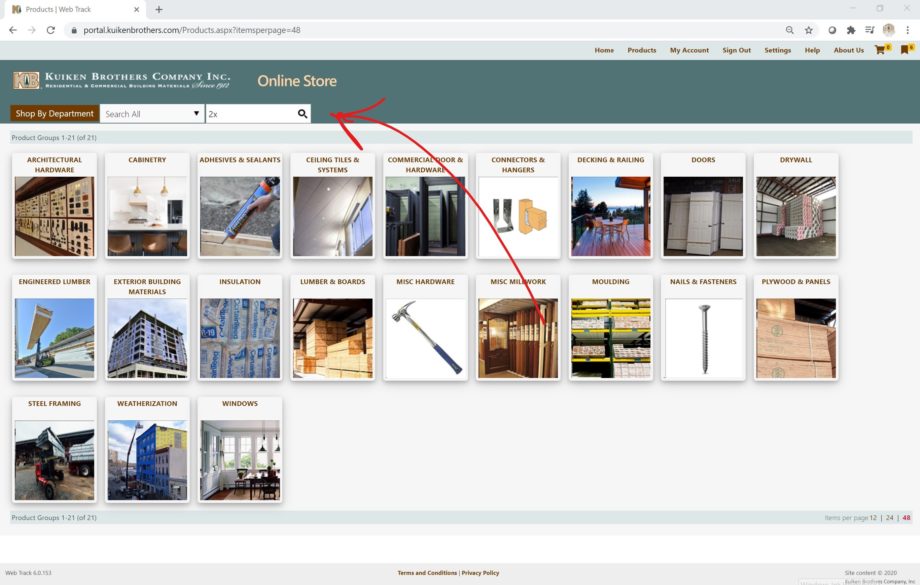Set items per page to 48
Viewport: 920px width, 585px height.
pos(907,518)
